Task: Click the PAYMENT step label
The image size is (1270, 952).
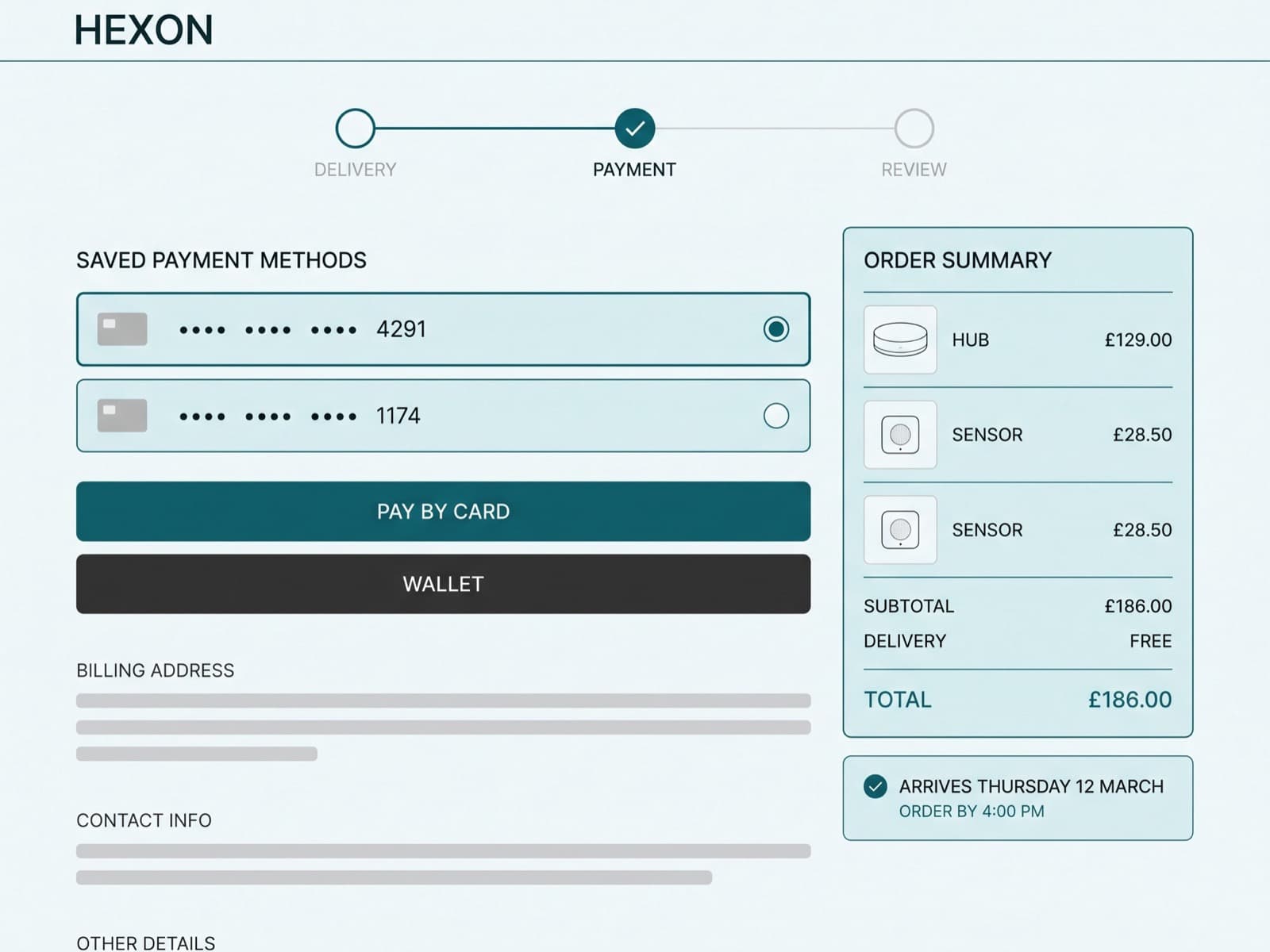Action: click(x=634, y=170)
